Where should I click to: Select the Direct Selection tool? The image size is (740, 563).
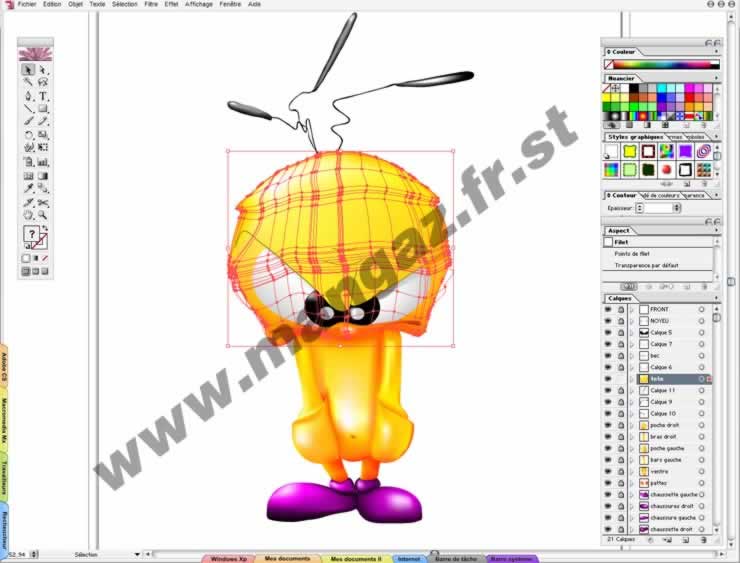pyautogui.click(x=43, y=70)
